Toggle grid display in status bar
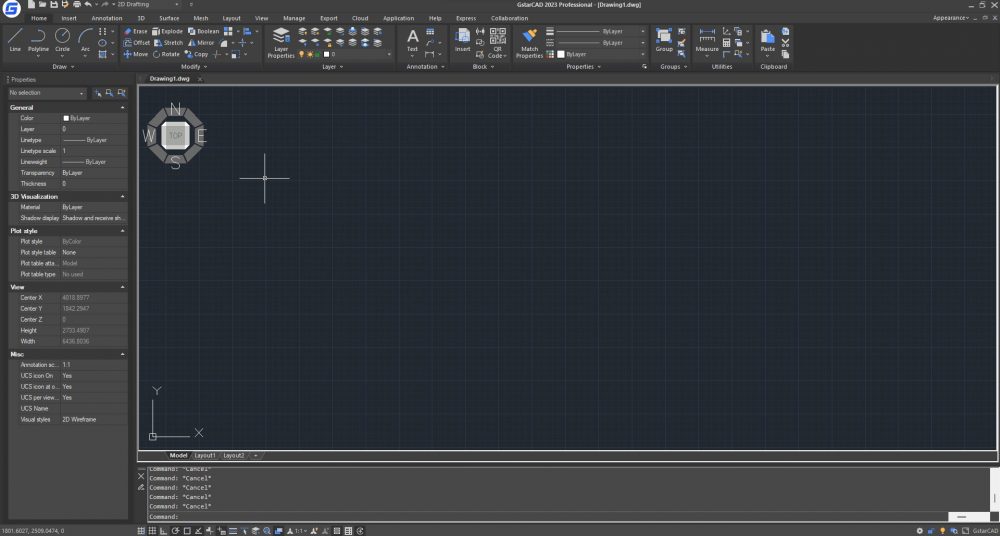 click(140, 530)
